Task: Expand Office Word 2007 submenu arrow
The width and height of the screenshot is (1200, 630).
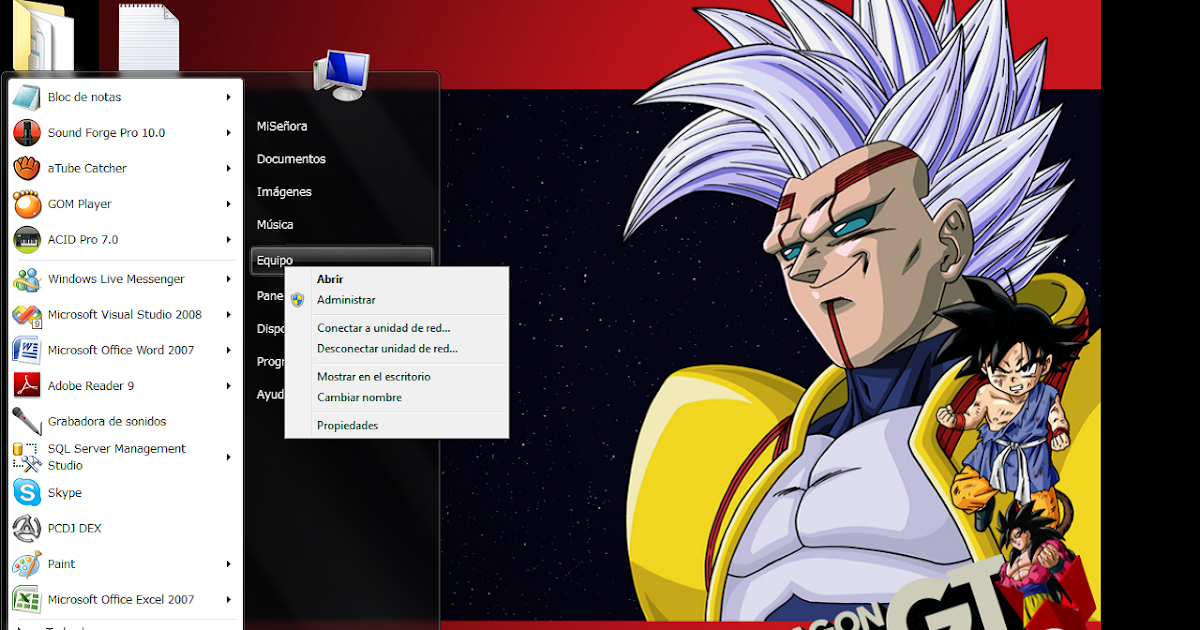Action: tap(229, 350)
